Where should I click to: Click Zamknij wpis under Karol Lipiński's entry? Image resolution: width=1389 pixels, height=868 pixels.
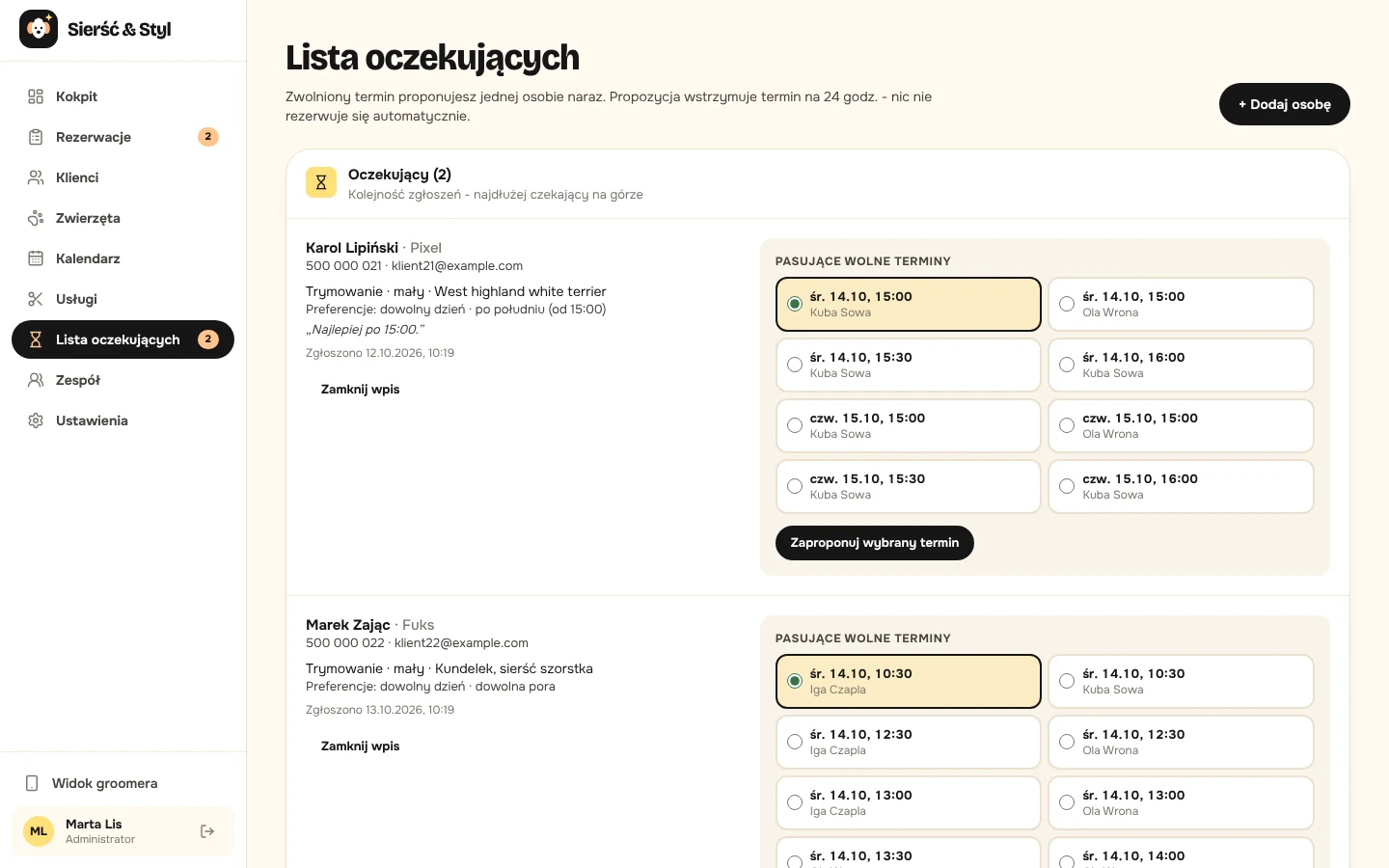360,390
